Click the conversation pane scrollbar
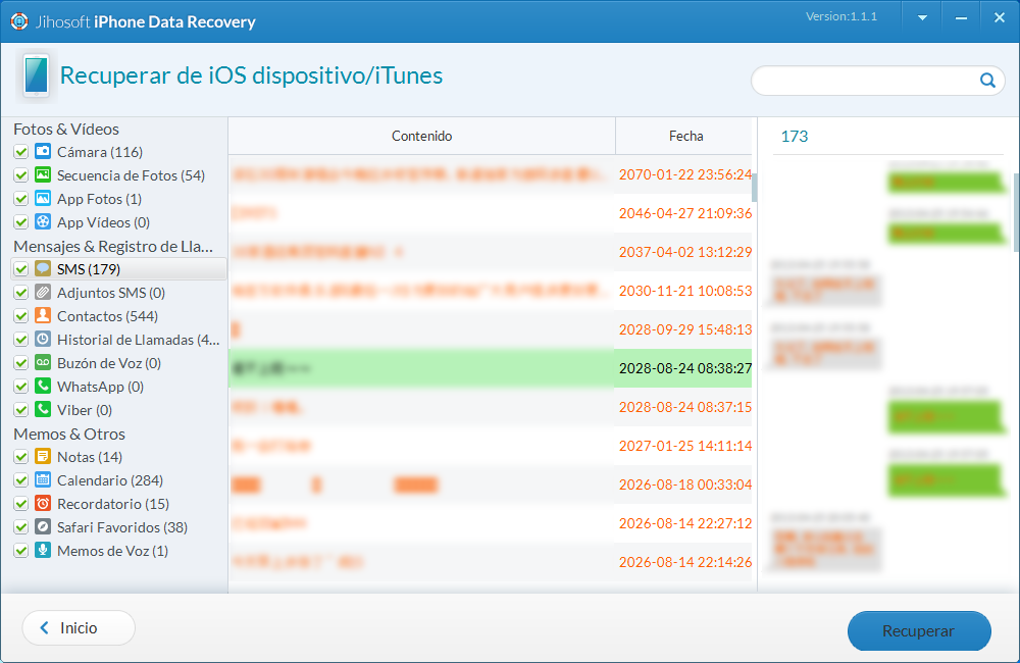 pyautogui.click(x=1016, y=212)
